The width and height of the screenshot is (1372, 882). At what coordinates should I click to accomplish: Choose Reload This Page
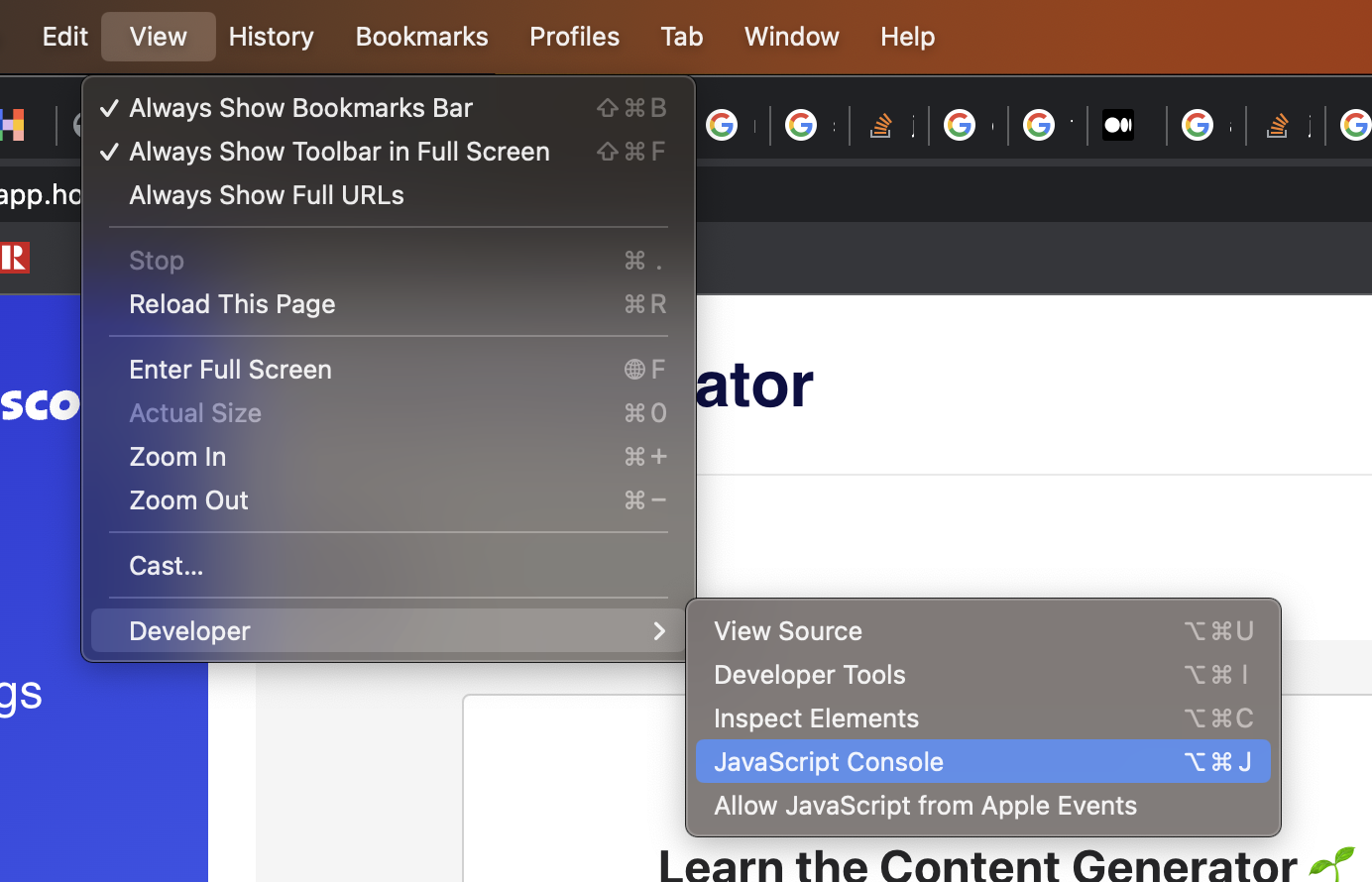point(389,303)
